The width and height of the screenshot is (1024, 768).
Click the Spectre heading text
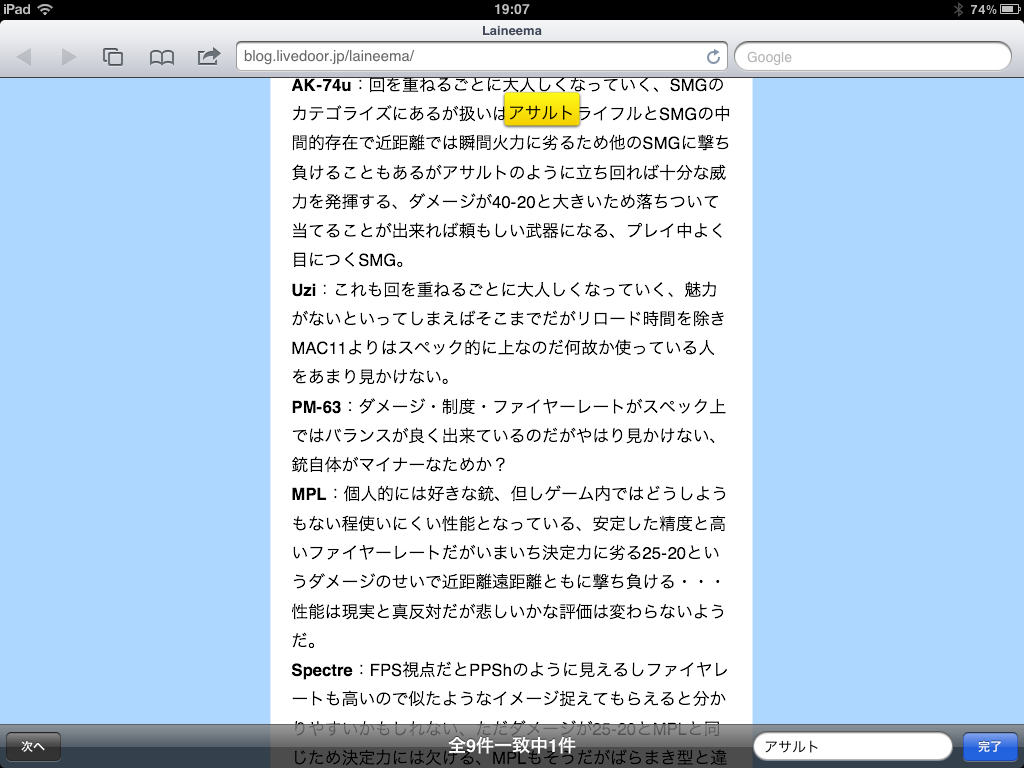pyautogui.click(x=322, y=670)
